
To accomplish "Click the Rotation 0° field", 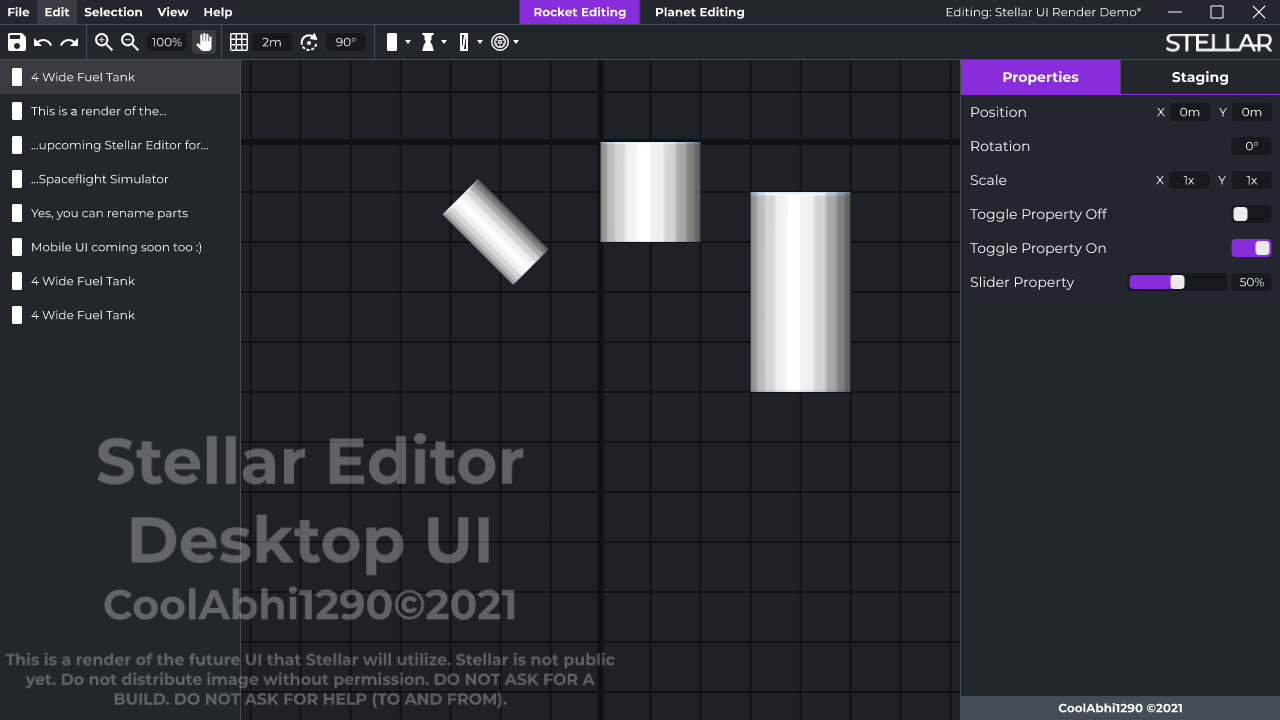I will point(1252,146).
